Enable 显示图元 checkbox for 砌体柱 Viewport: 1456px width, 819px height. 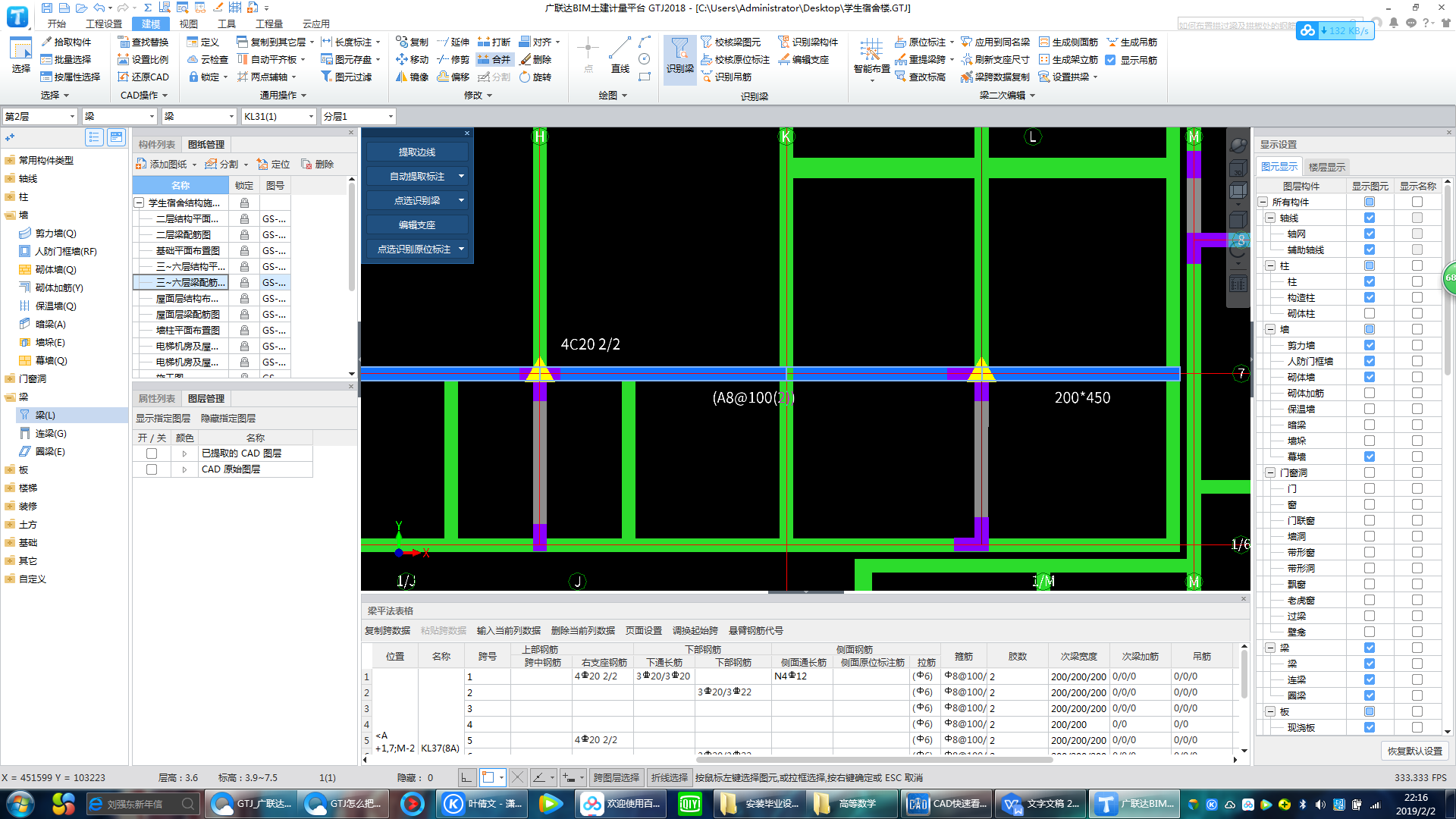pyautogui.click(x=1370, y=313)
